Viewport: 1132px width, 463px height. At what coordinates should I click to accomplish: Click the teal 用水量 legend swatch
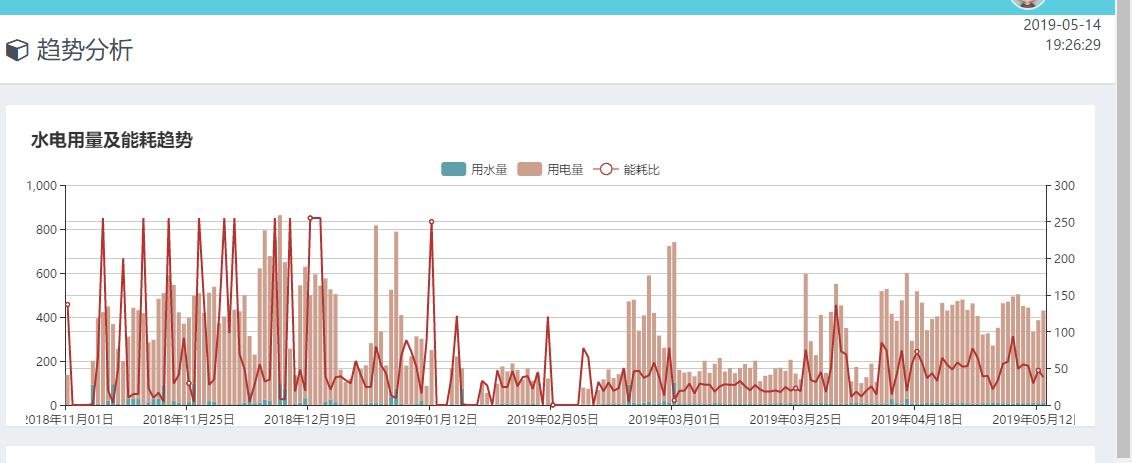click(453, 169)
